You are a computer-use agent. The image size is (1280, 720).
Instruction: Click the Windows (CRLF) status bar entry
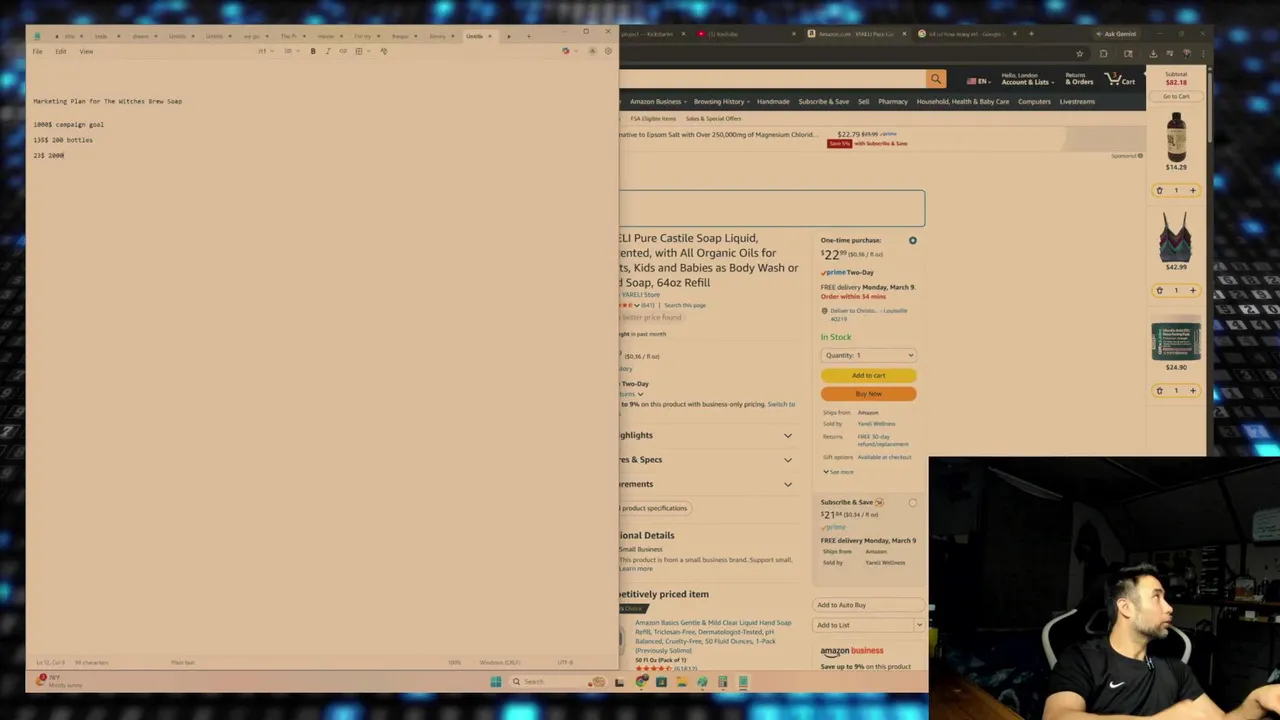pyautogui.click(x=499, y=662)
